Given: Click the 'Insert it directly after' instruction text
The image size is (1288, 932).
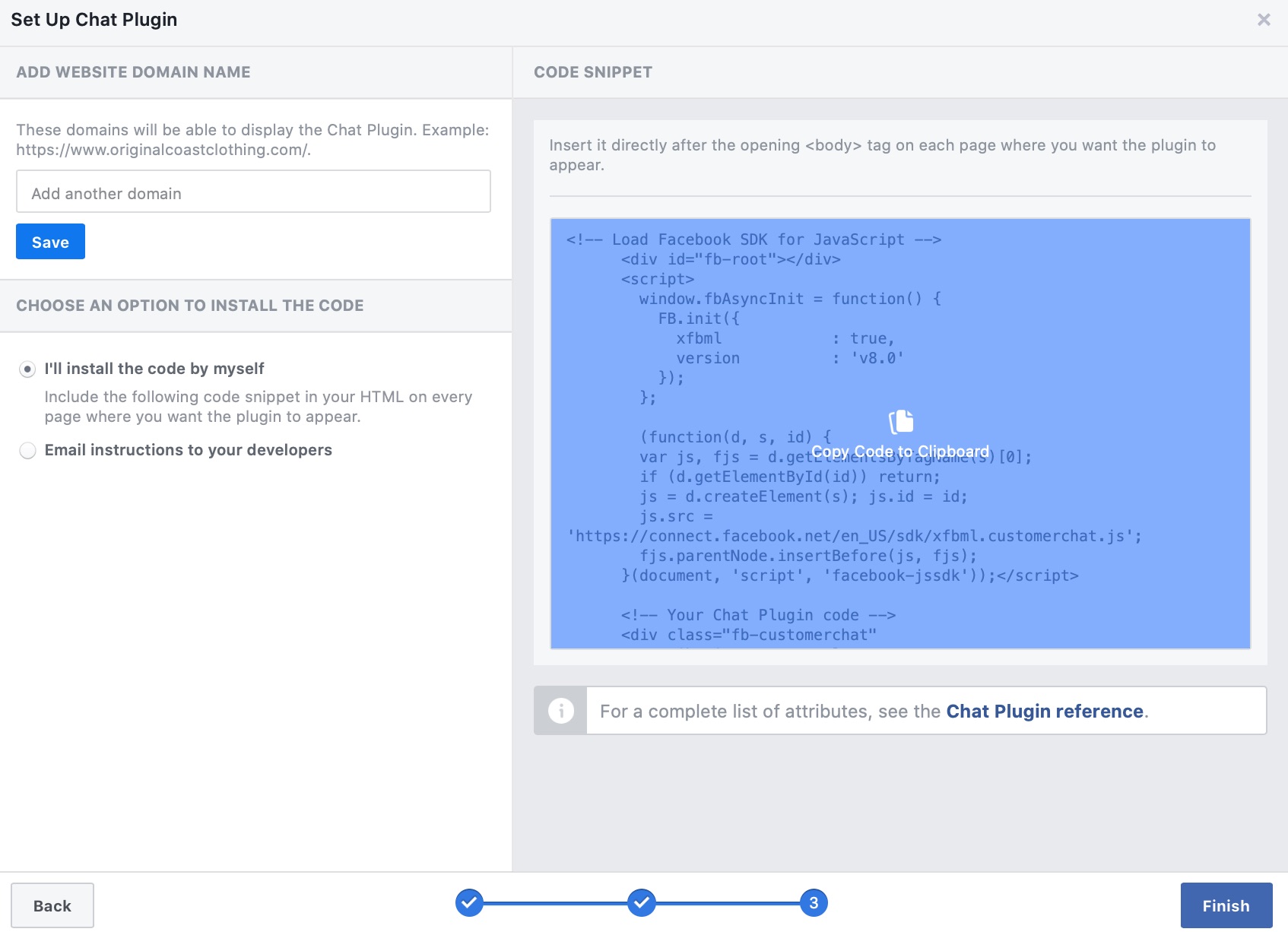Looking at the screenshot, I should [883, 155].
